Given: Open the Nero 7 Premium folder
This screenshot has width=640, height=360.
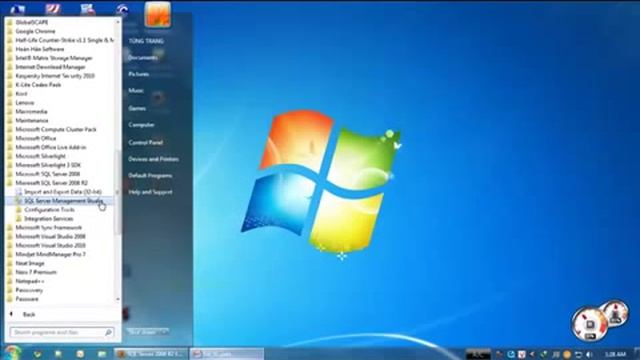Looking at the screenshot, I should 36,272.
